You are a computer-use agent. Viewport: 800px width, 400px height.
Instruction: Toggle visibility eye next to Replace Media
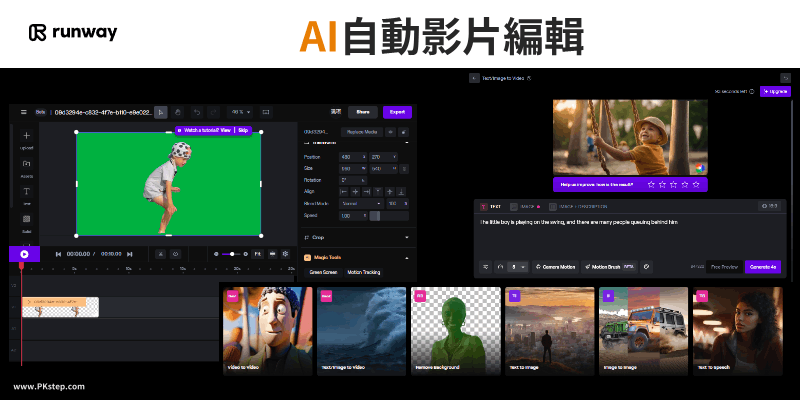tap(391, 132)
